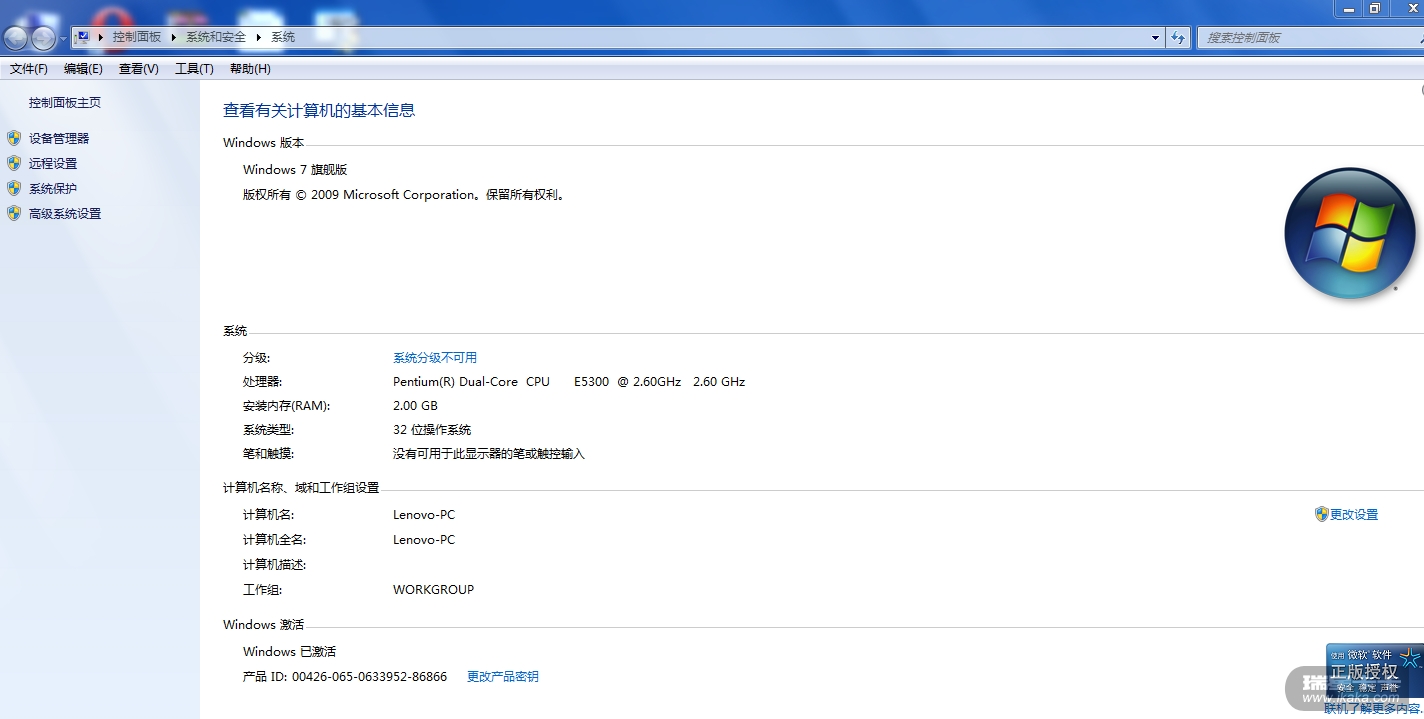Image resolution: width=1424 pixels, height=719 pixels.
Task: Click Lenovo-PC in the 计算机全名 row
Action: pos(424,540)
